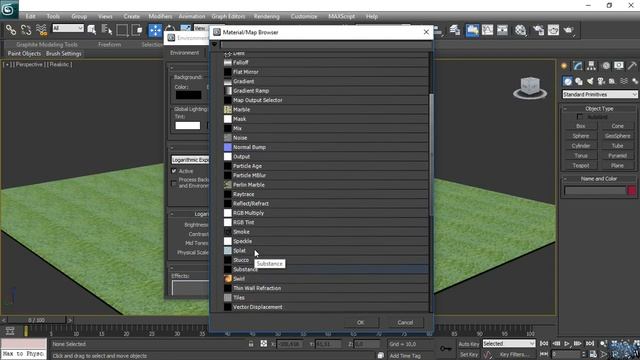Open the Customize menu

304,16
